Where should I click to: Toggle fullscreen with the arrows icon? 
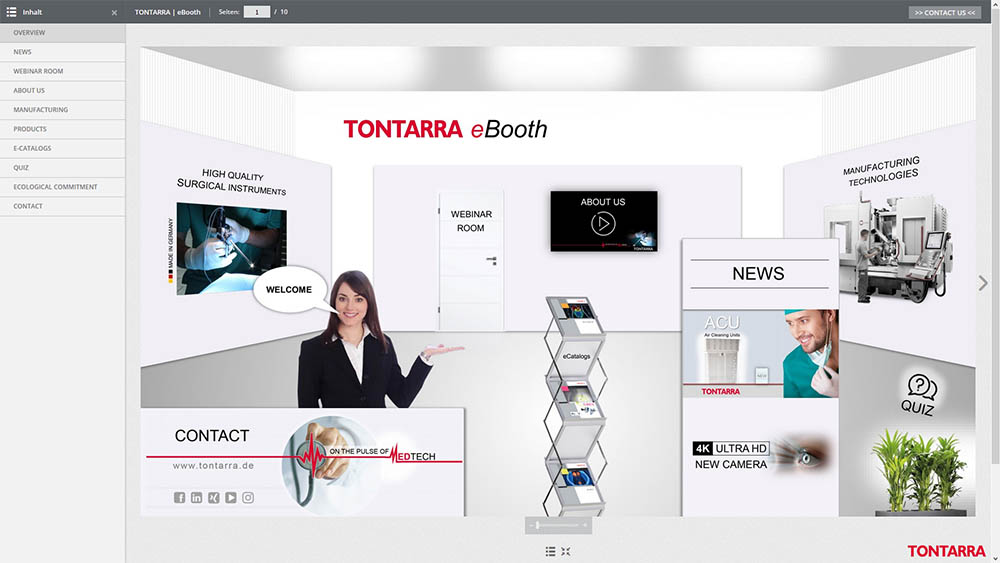click(x=566, y=551)
